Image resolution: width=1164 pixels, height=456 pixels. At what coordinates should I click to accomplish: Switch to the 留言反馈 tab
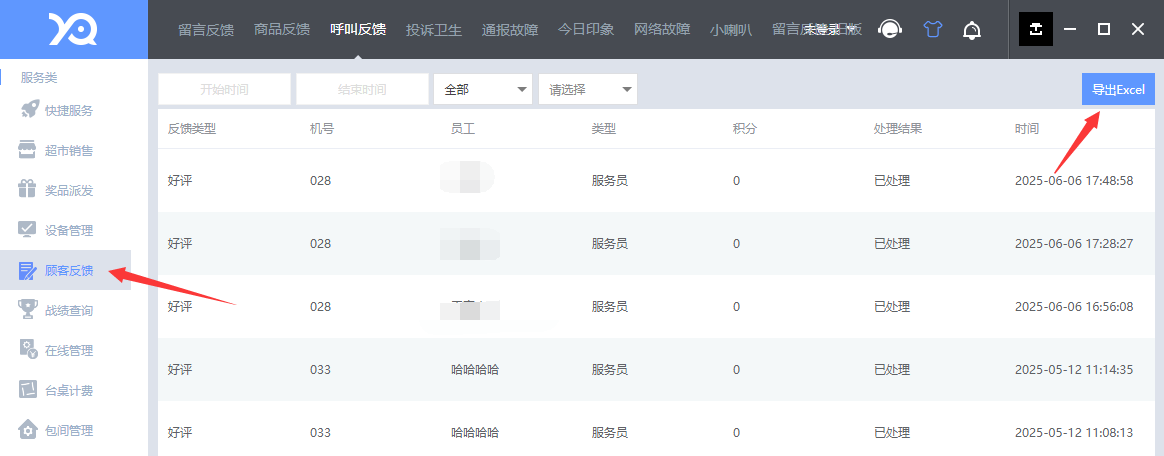(206, 30)
